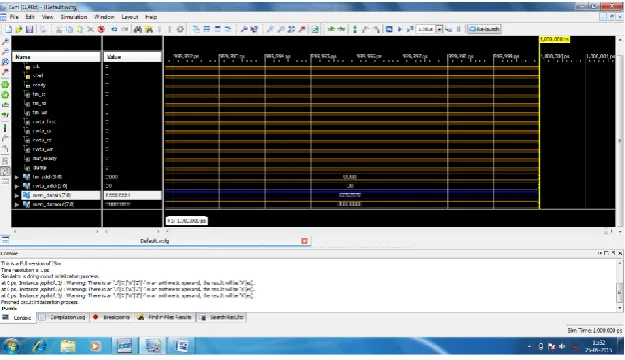
Task: Click the yellow cursor time marker
Action: (554, 39)
